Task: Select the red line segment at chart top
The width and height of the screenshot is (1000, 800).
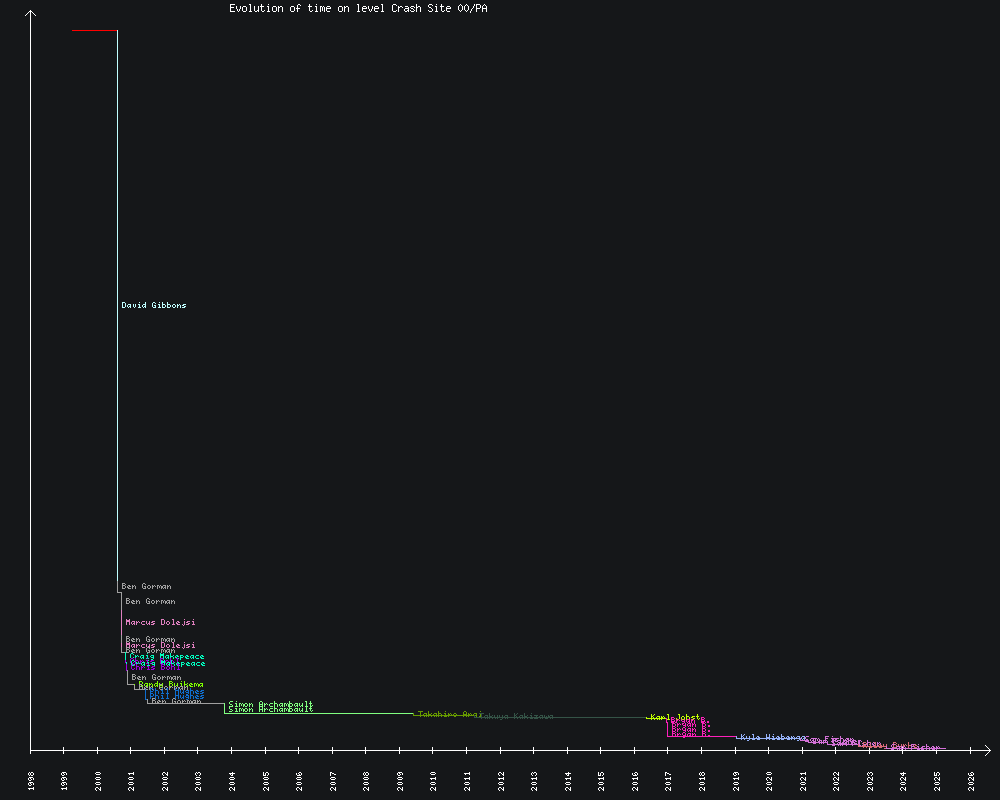Action: coord(94,31)
